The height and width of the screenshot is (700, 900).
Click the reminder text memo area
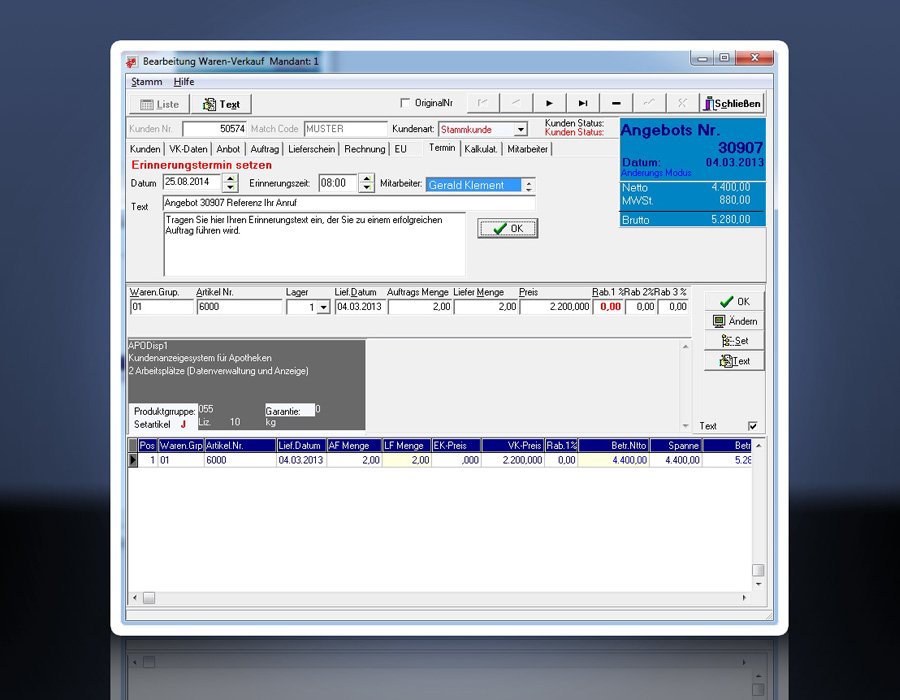(315, 244)
